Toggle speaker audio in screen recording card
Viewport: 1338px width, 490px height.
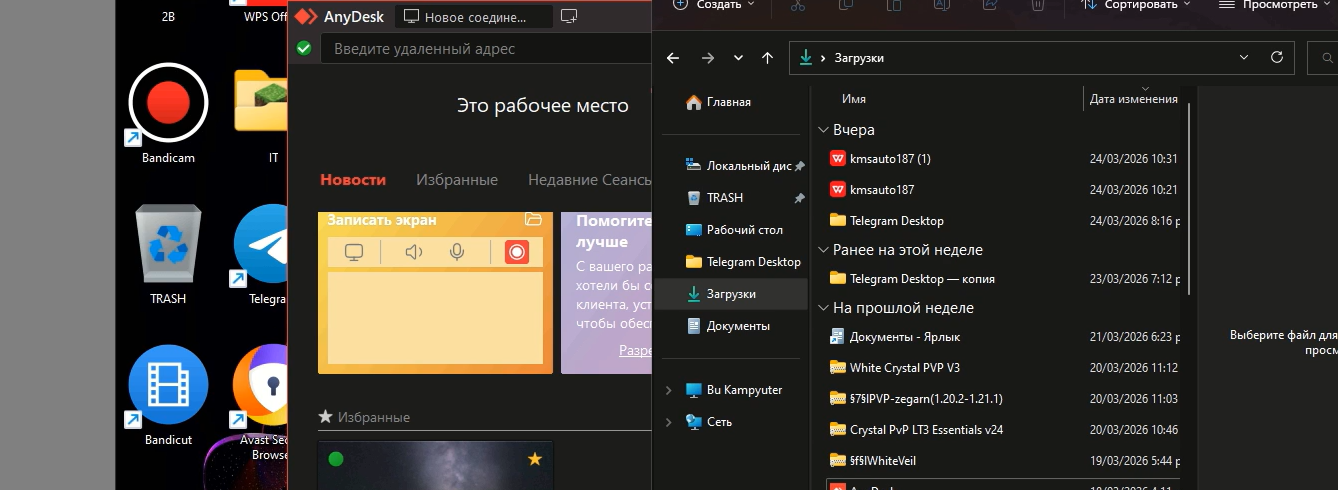[413, 252]
